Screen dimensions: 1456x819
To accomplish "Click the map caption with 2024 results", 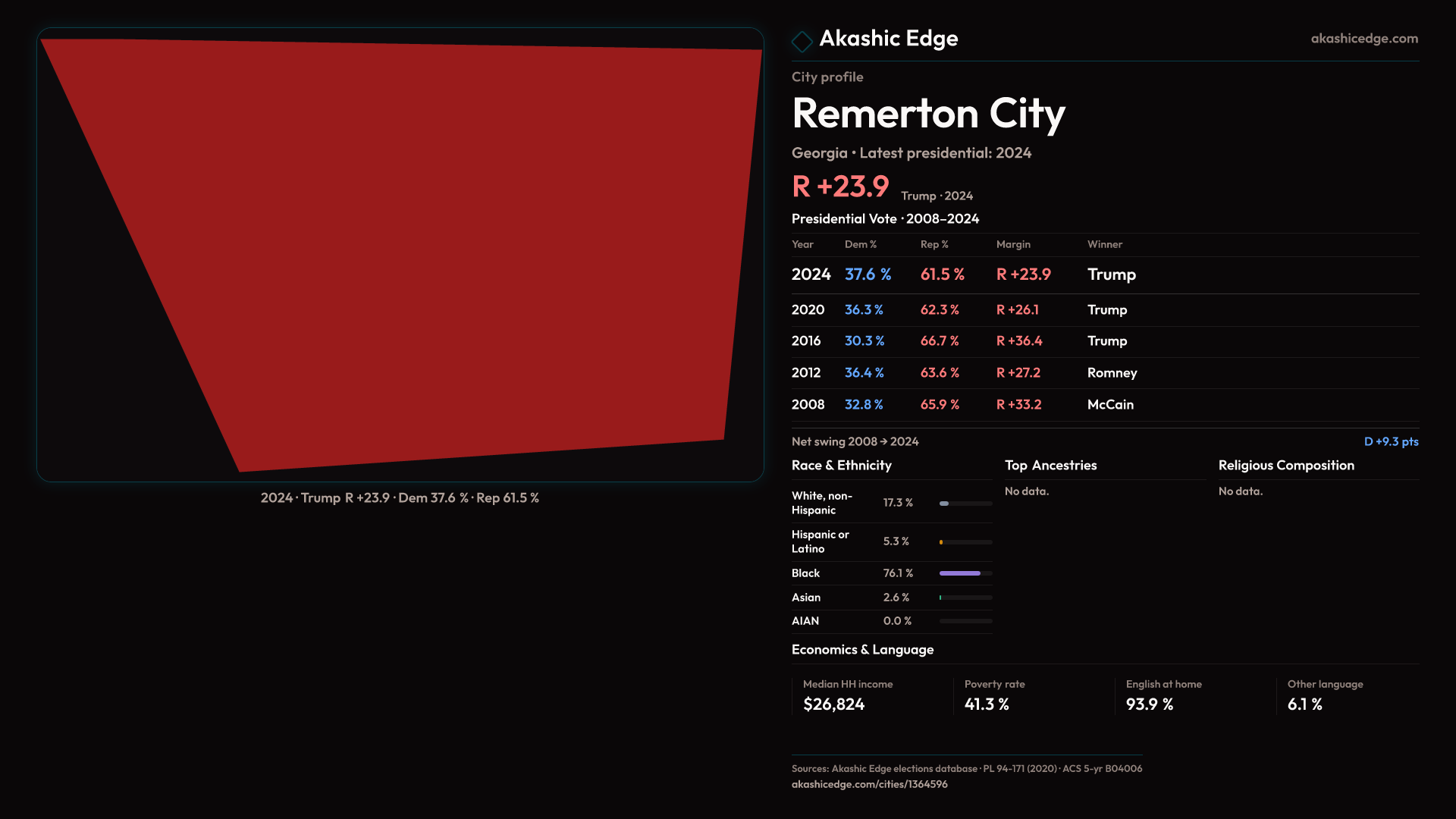I will click(400, 498).
